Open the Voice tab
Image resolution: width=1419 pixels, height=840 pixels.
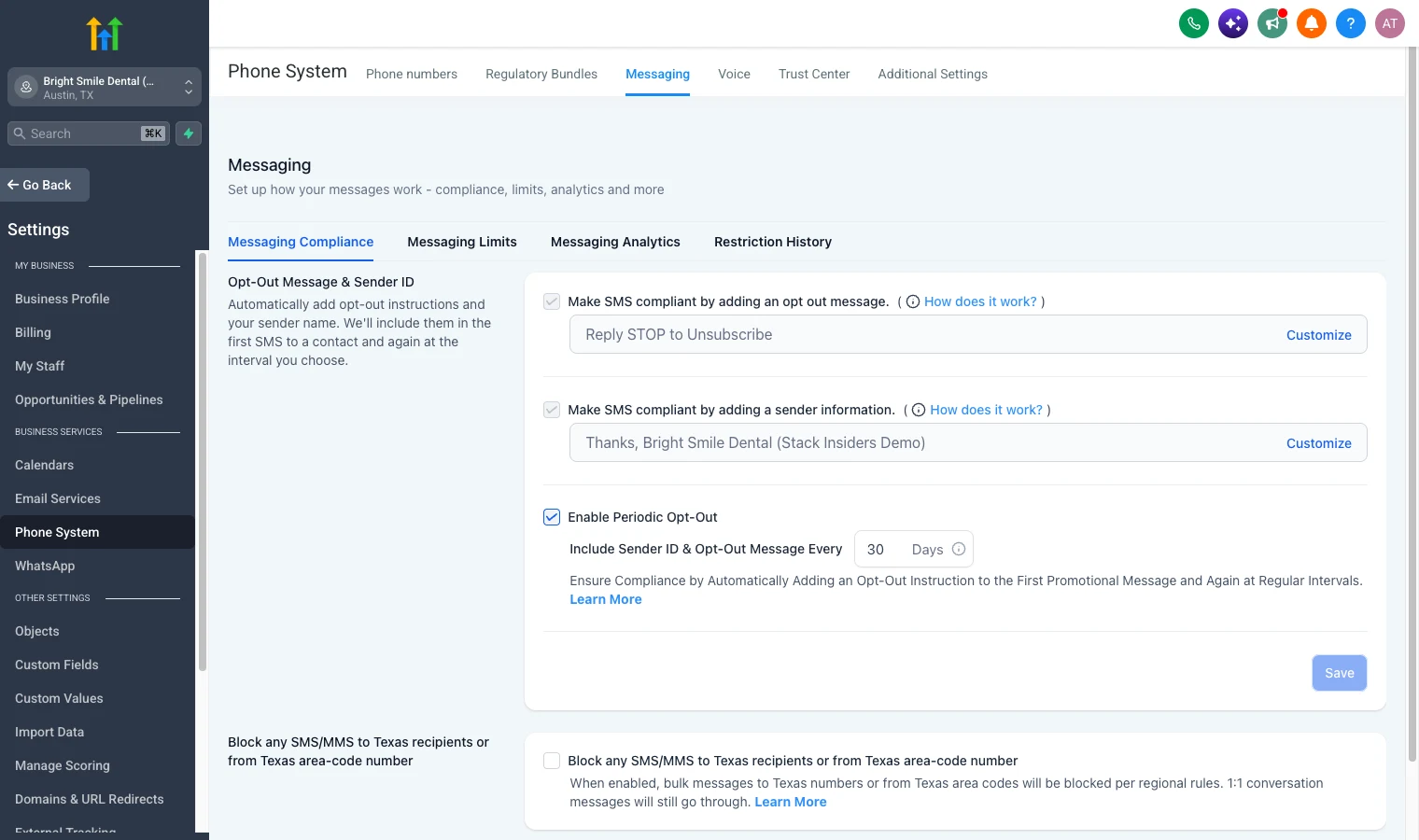pos(734,74)
